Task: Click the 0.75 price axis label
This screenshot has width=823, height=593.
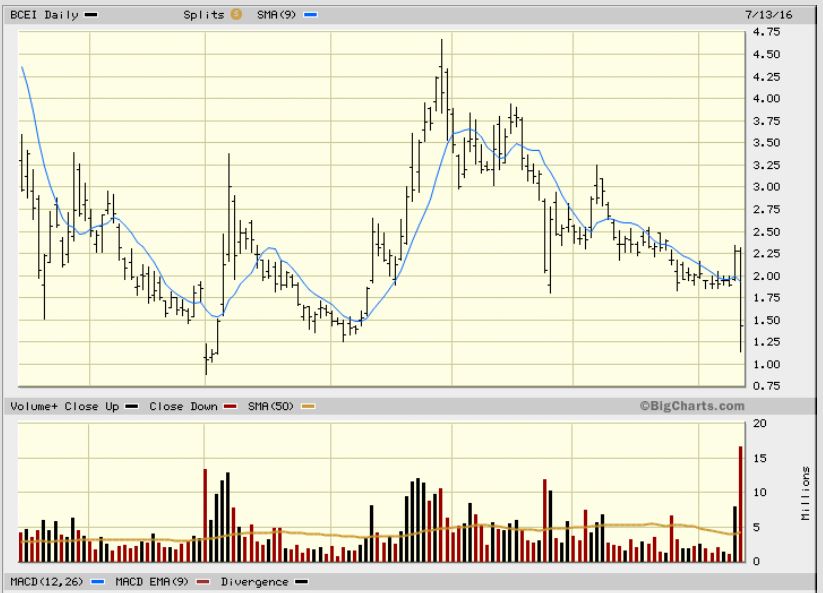Action: tap(768, 386)
